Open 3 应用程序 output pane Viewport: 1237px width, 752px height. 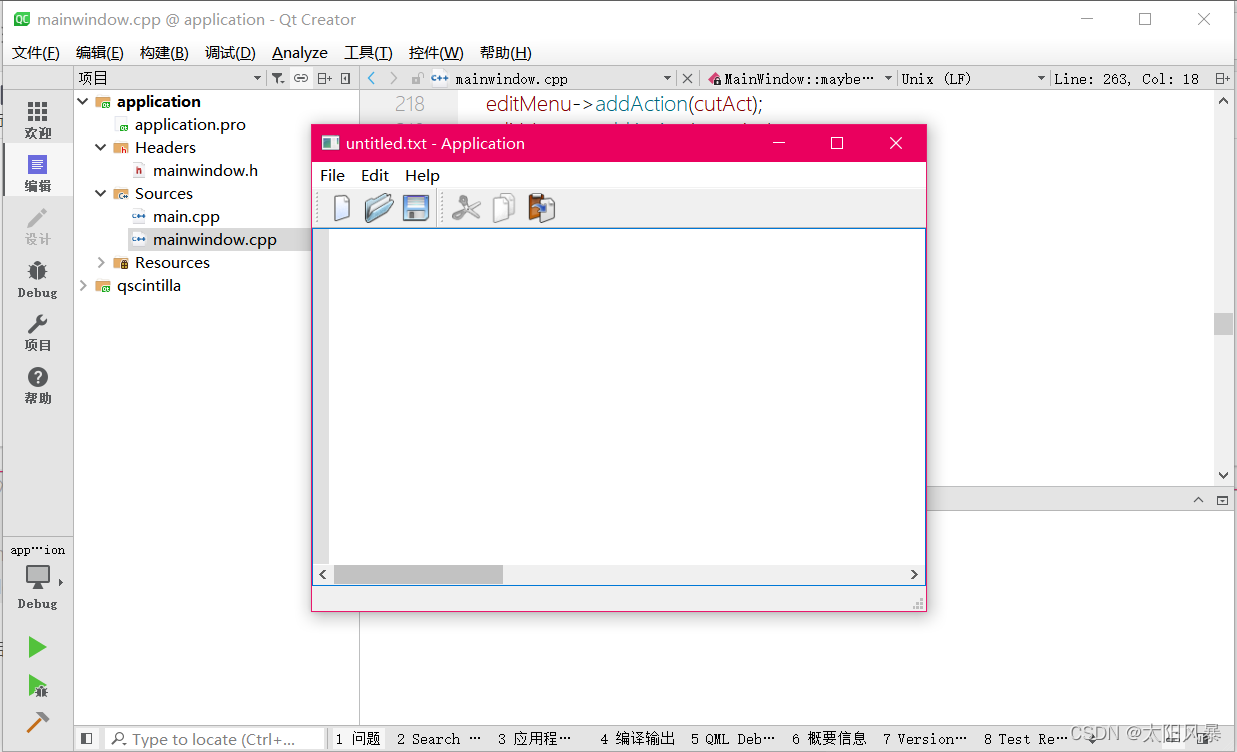point(535,738)
